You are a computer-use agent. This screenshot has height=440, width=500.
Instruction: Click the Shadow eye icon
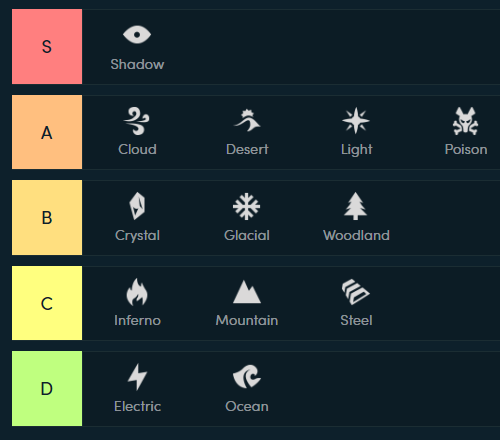137,35
